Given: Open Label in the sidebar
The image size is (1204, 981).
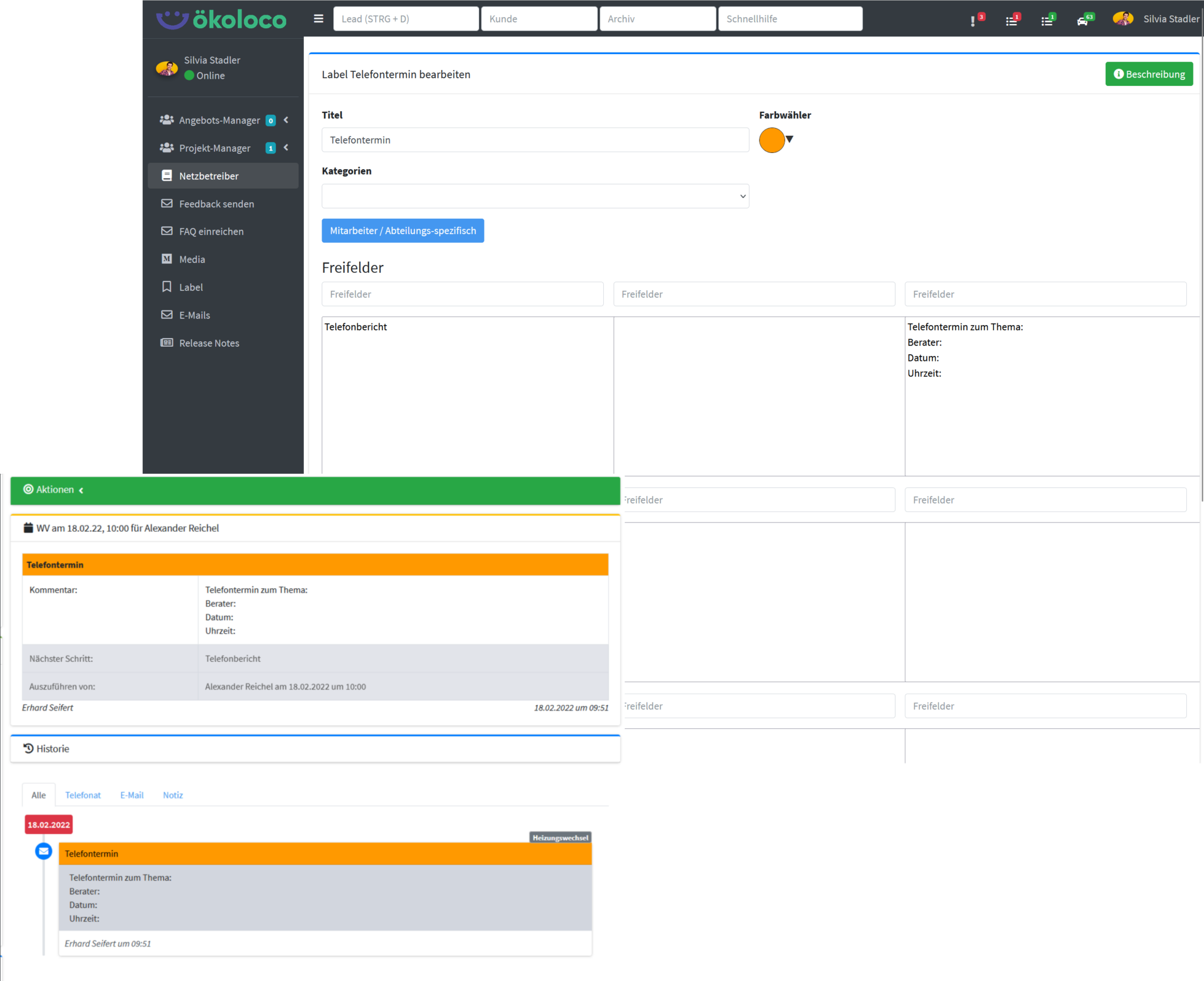Looking at the screenshot, I should click(x=191, y=287).
